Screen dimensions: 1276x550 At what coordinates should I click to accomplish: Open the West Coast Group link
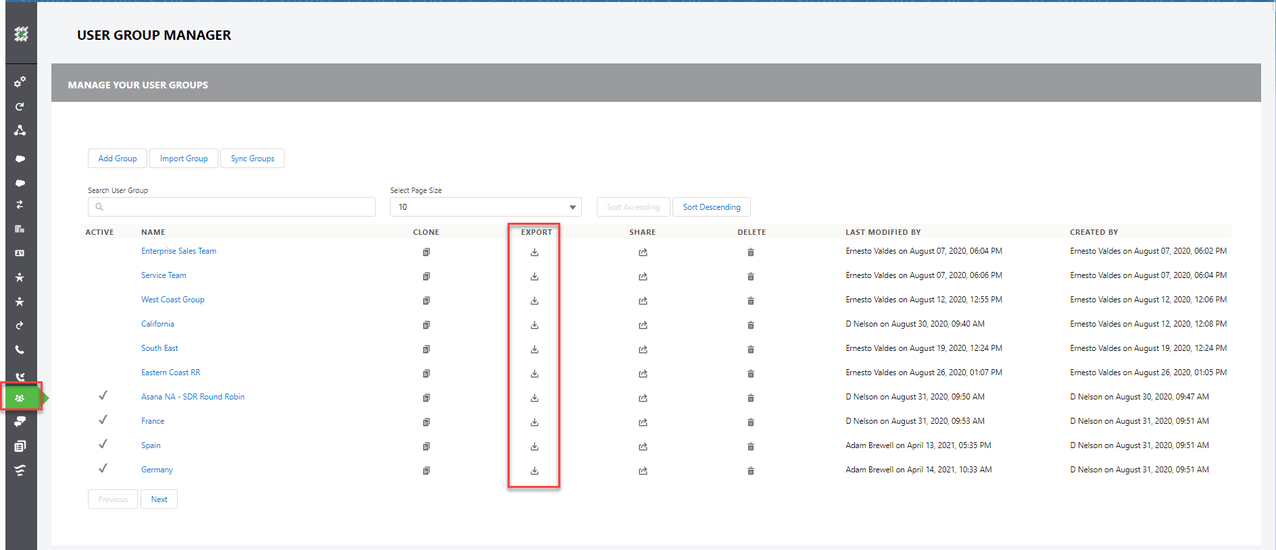point(173,300)
